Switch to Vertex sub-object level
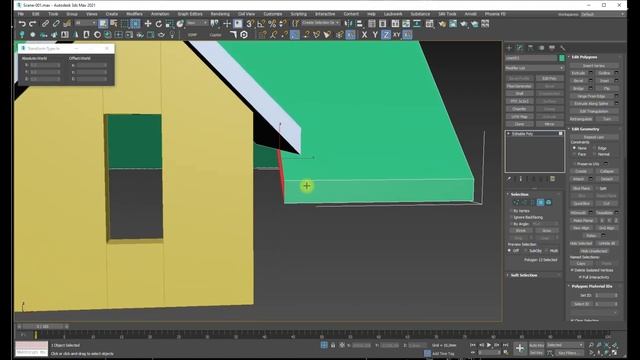This screenshot has height=360, width=640. click(516, 202)
